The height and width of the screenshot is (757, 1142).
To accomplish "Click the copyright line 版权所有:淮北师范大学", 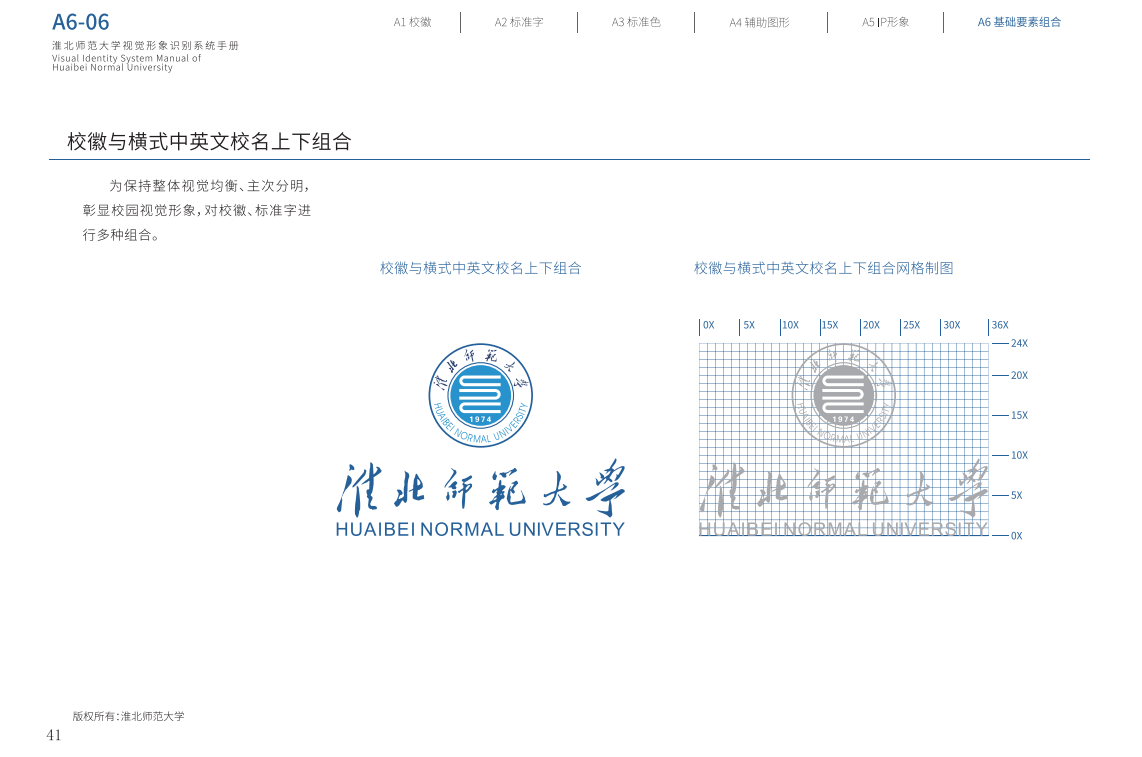I will (x=128, y=716).
